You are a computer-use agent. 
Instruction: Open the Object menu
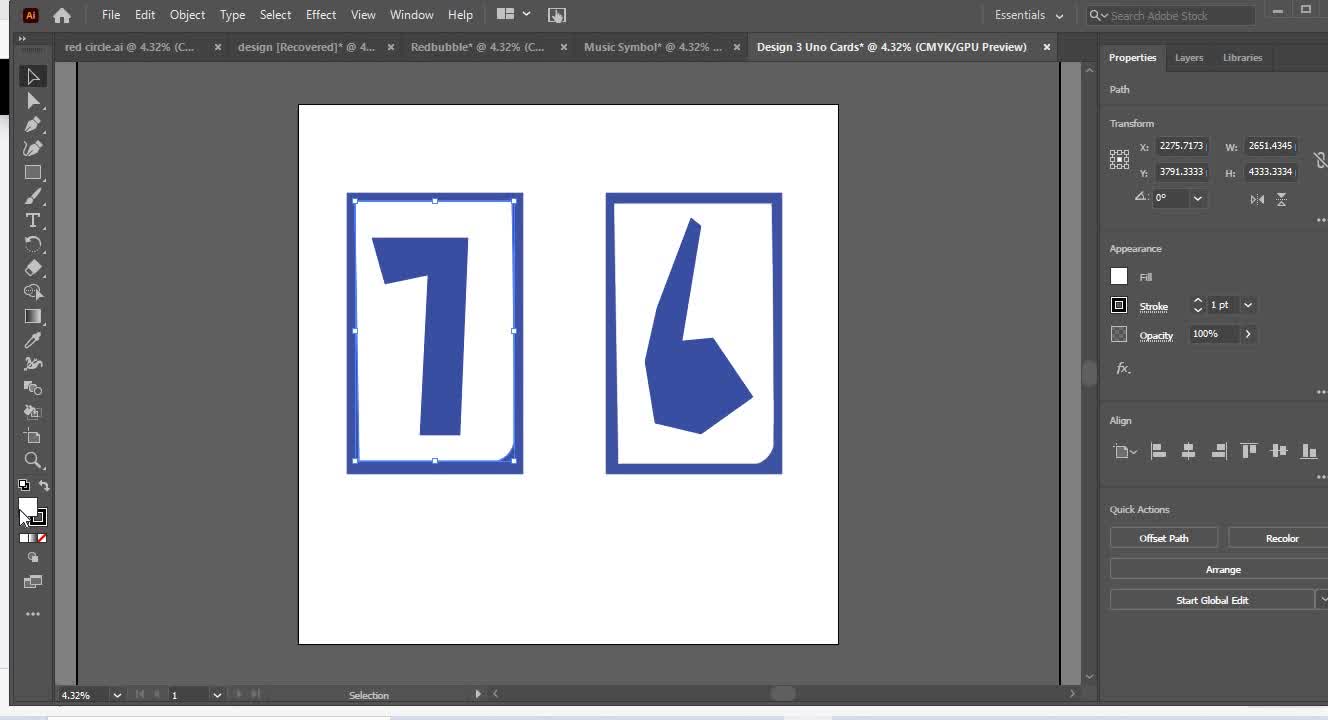pyautogui.click(x=187, y=15)
